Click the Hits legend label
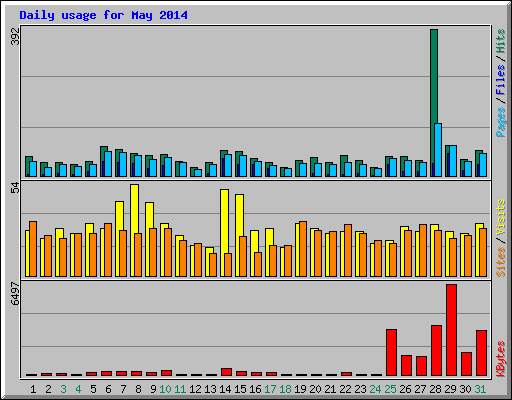 click(501, 41)
